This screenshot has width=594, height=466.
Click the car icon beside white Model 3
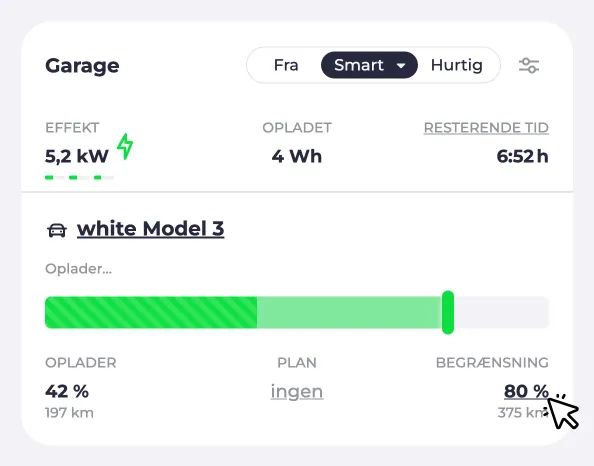coord(57,230)
